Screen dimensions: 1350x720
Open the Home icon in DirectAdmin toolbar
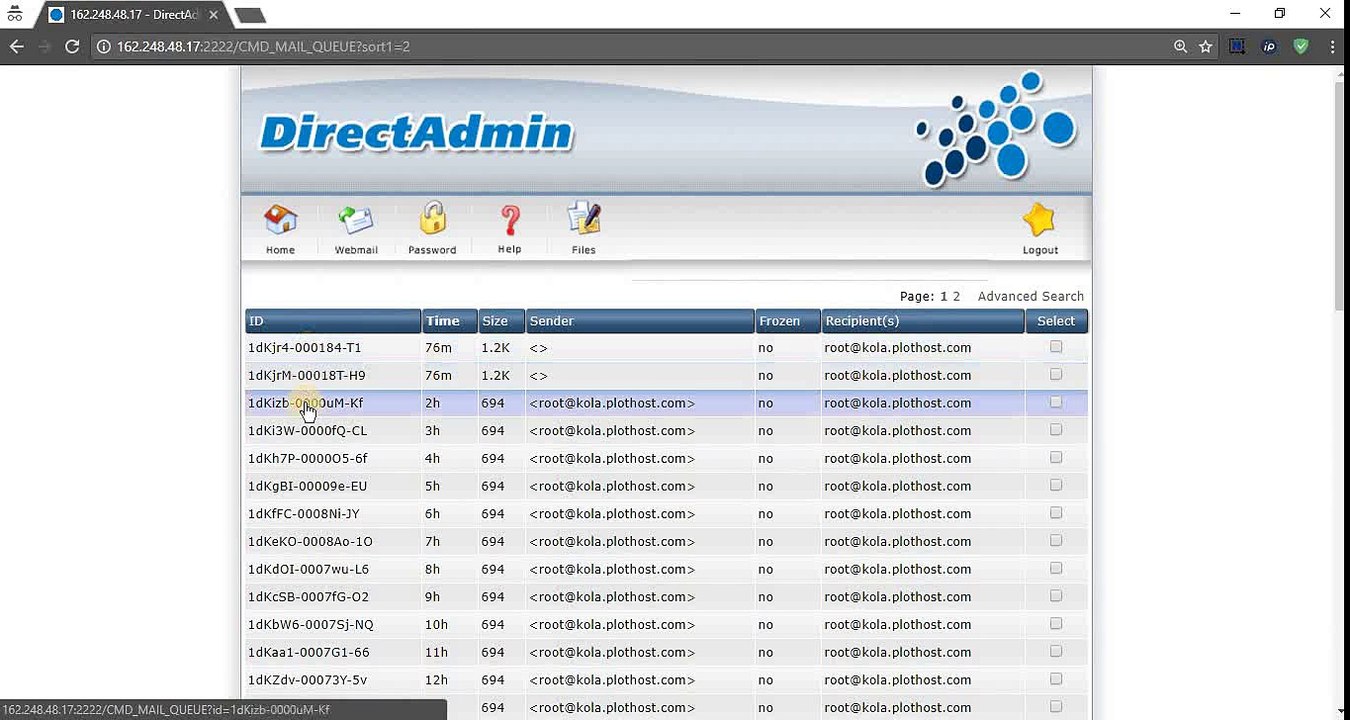tap(280, 219)
